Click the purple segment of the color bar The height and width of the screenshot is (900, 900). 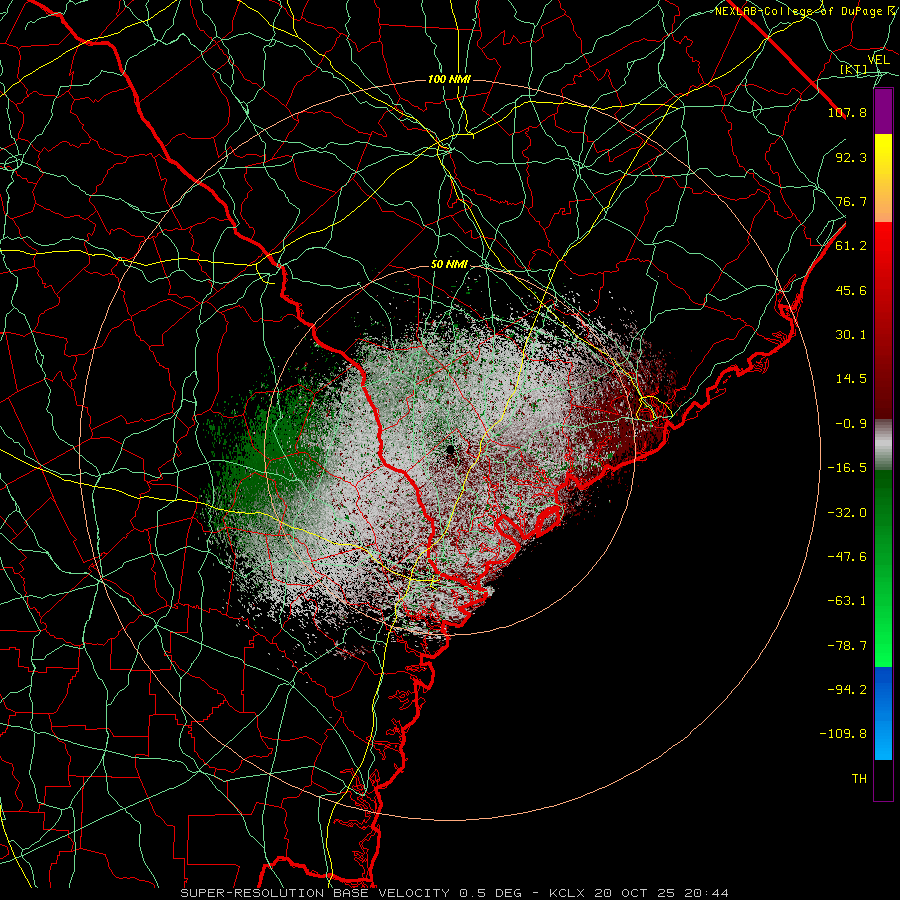[883, 112]
